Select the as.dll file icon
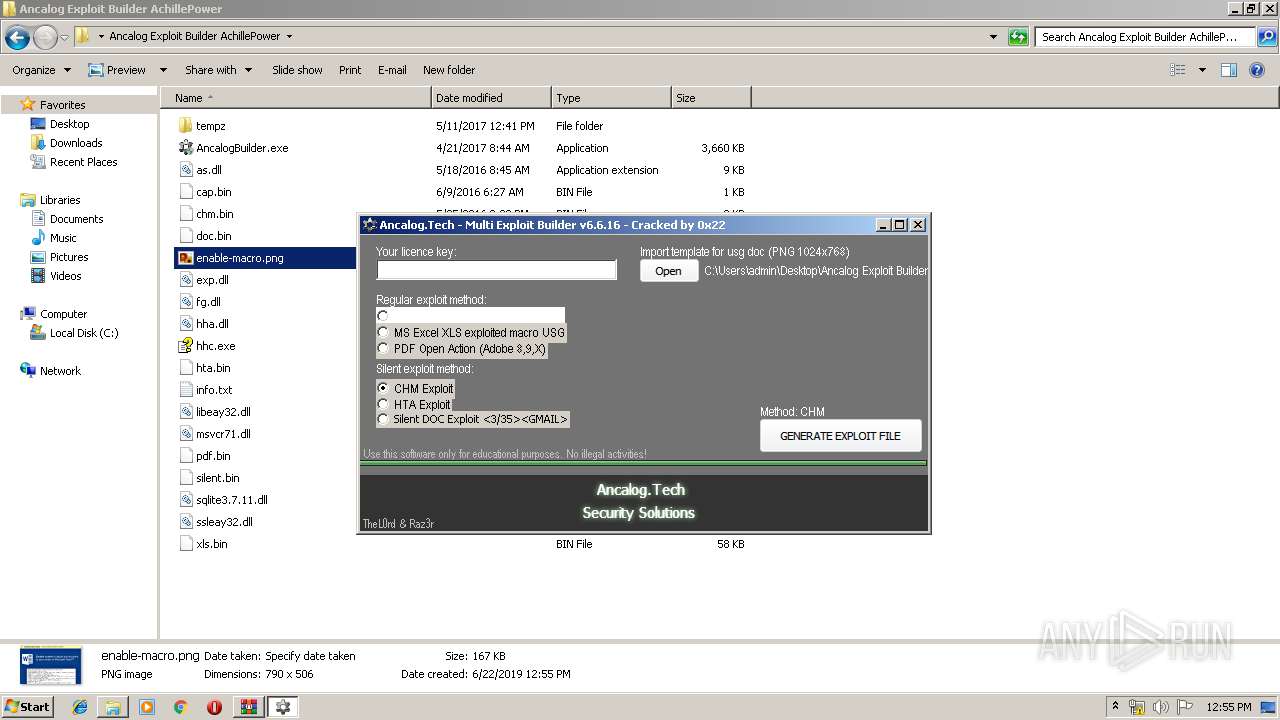 click(185, 170)
